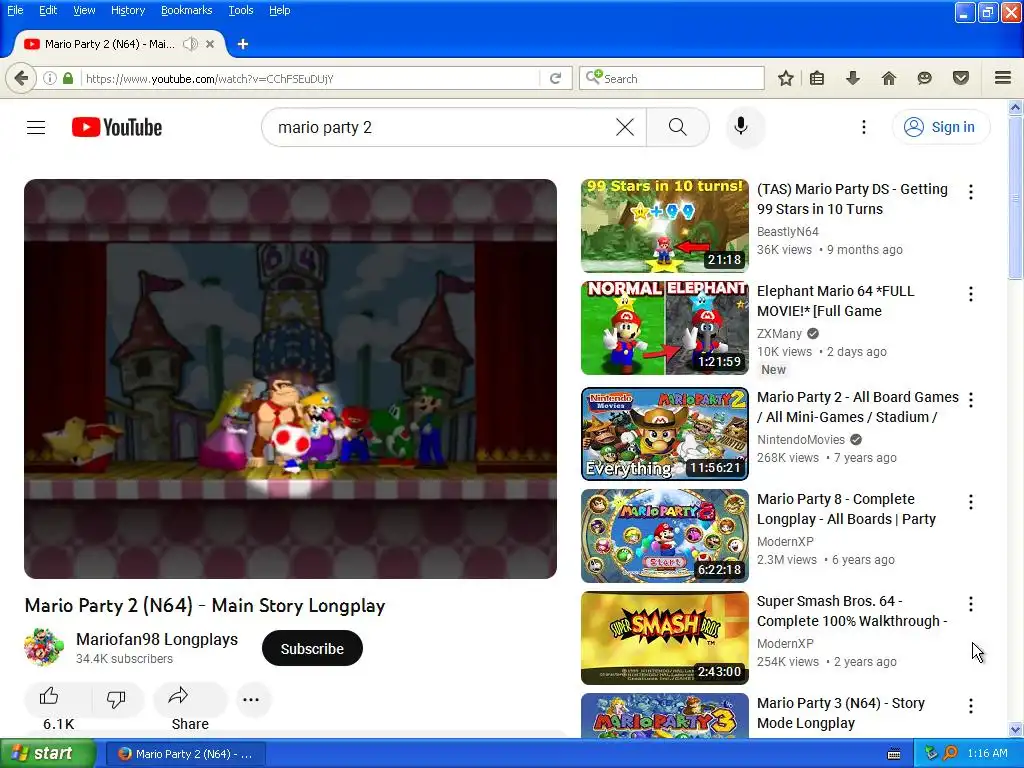
Task: Open the 99 Stars in 10 turns thumbnail
Action: click(665, 226)
